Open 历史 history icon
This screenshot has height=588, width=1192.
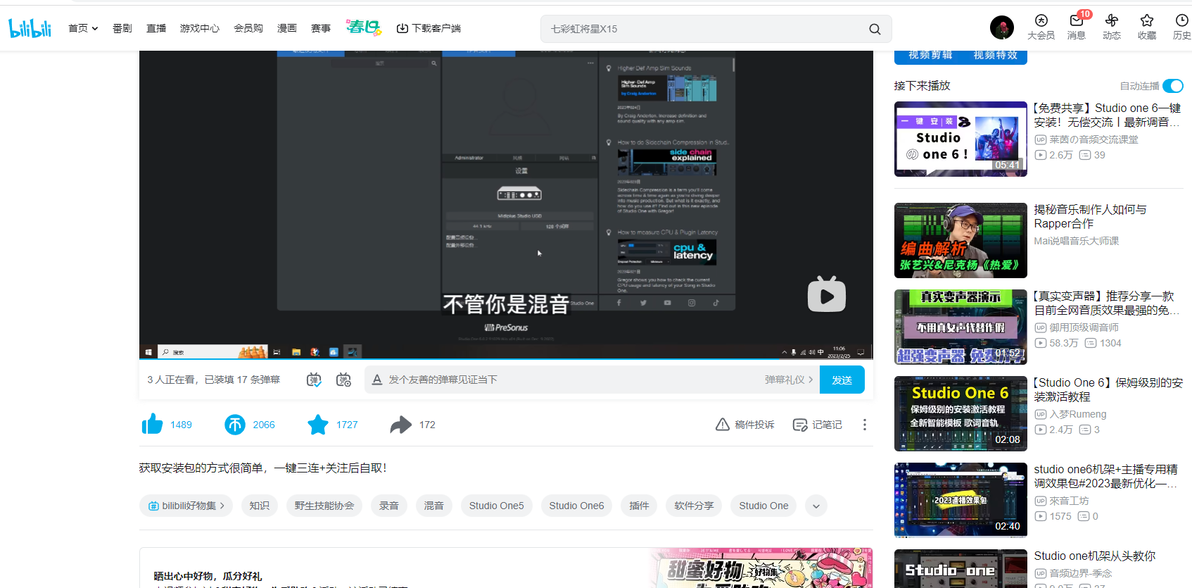[x=1181, y=27]
